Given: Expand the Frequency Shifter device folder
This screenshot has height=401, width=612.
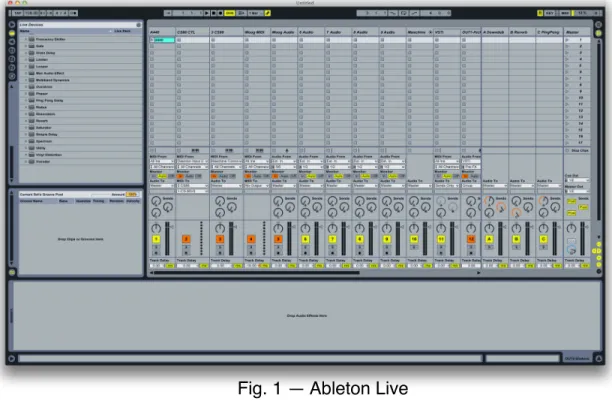Looking at the screenshot, I should pyautogui.click(x=26, y=39).
